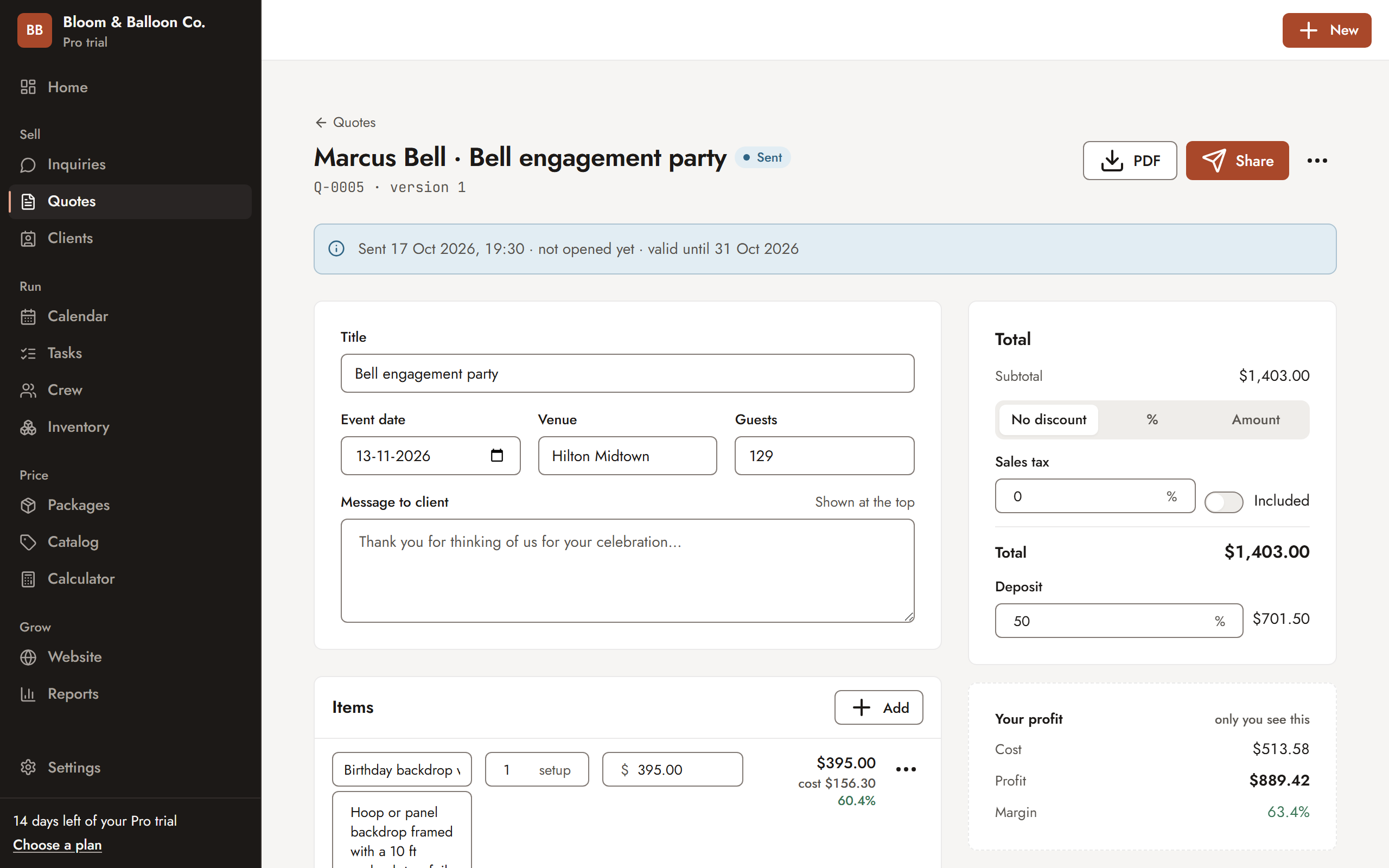Open the Inventory page
The width and height of the screenshot is (1389, 868).
pos(130,427)
